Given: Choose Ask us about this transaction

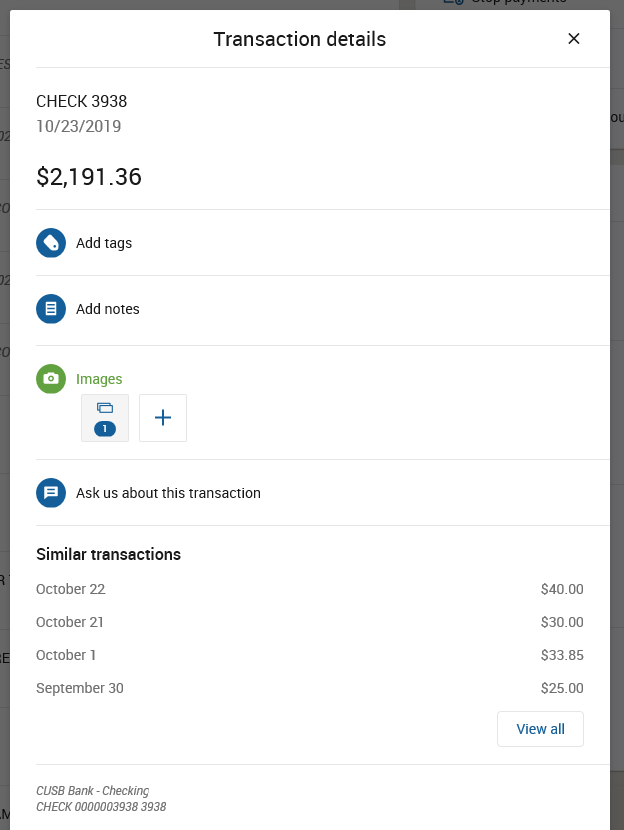Looking at the screenshot, I should [x=168, y=493].
